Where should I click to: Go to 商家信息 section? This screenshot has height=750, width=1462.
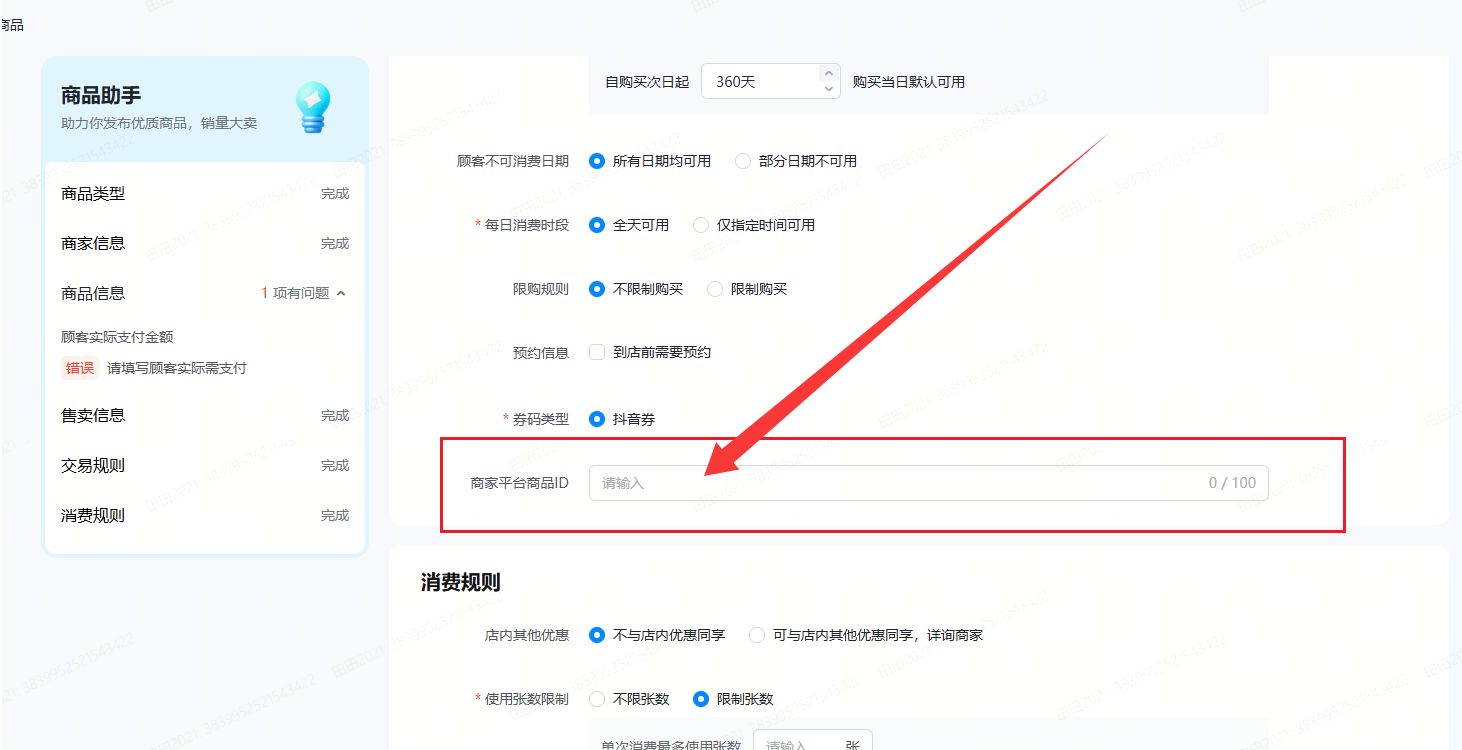93,243
